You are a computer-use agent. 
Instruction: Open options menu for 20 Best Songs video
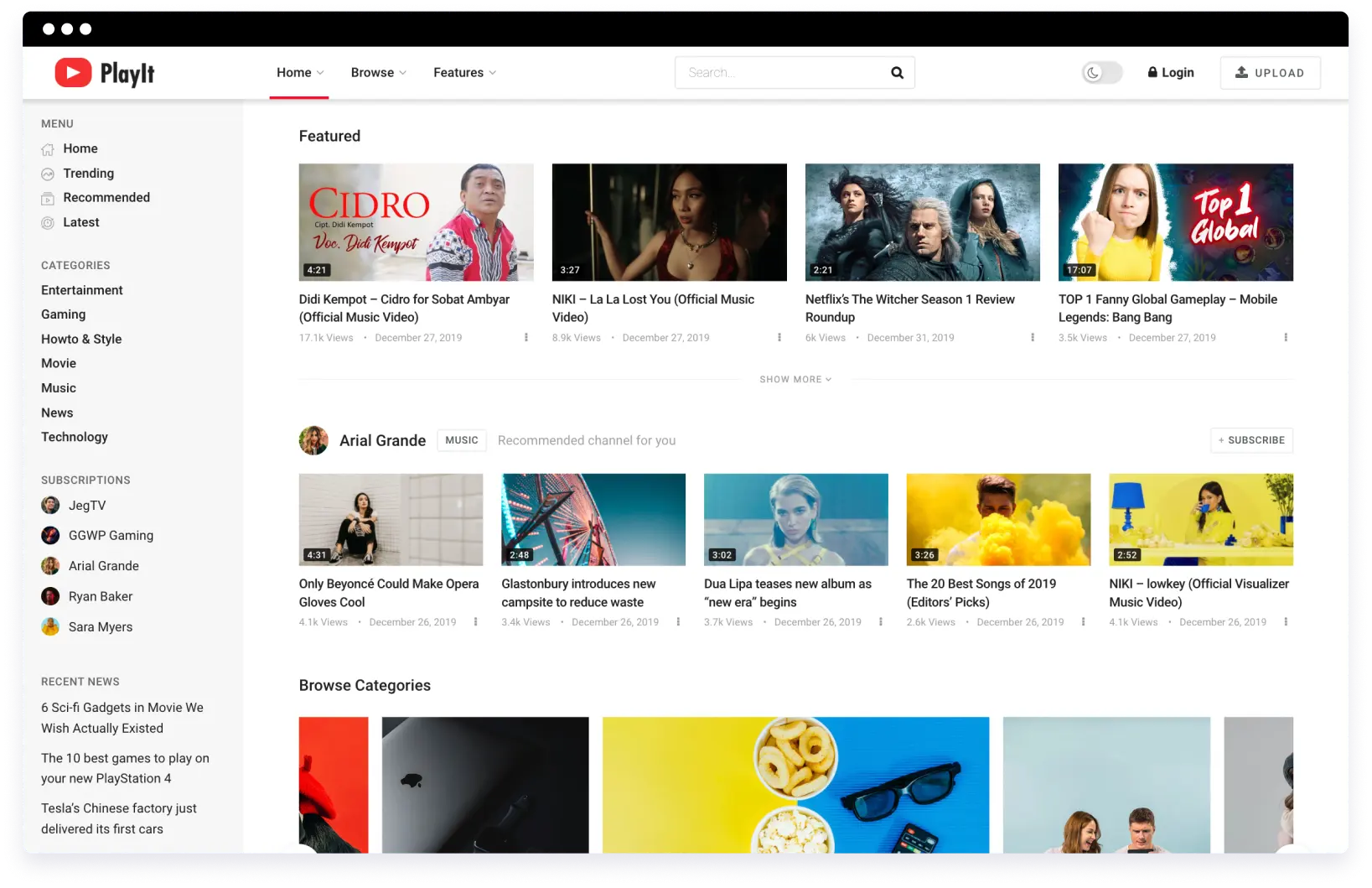[x=1083, y=622]
